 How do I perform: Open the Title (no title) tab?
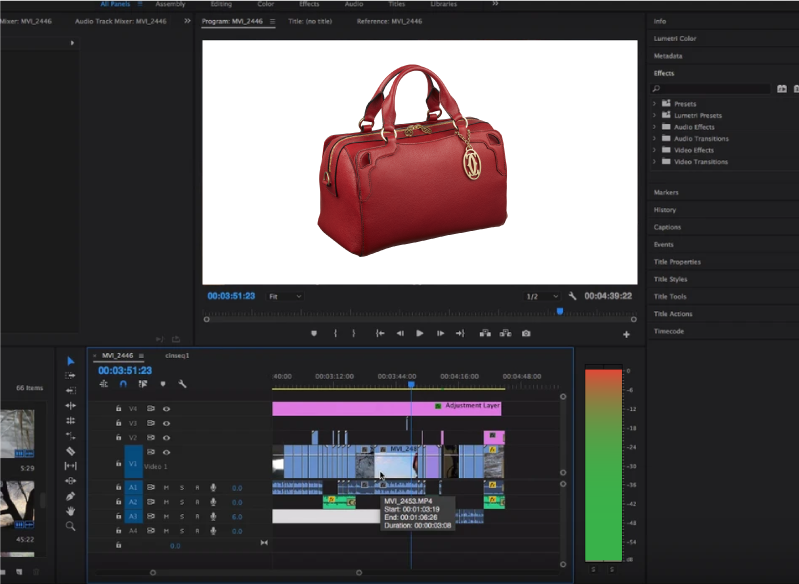point(310,21)
